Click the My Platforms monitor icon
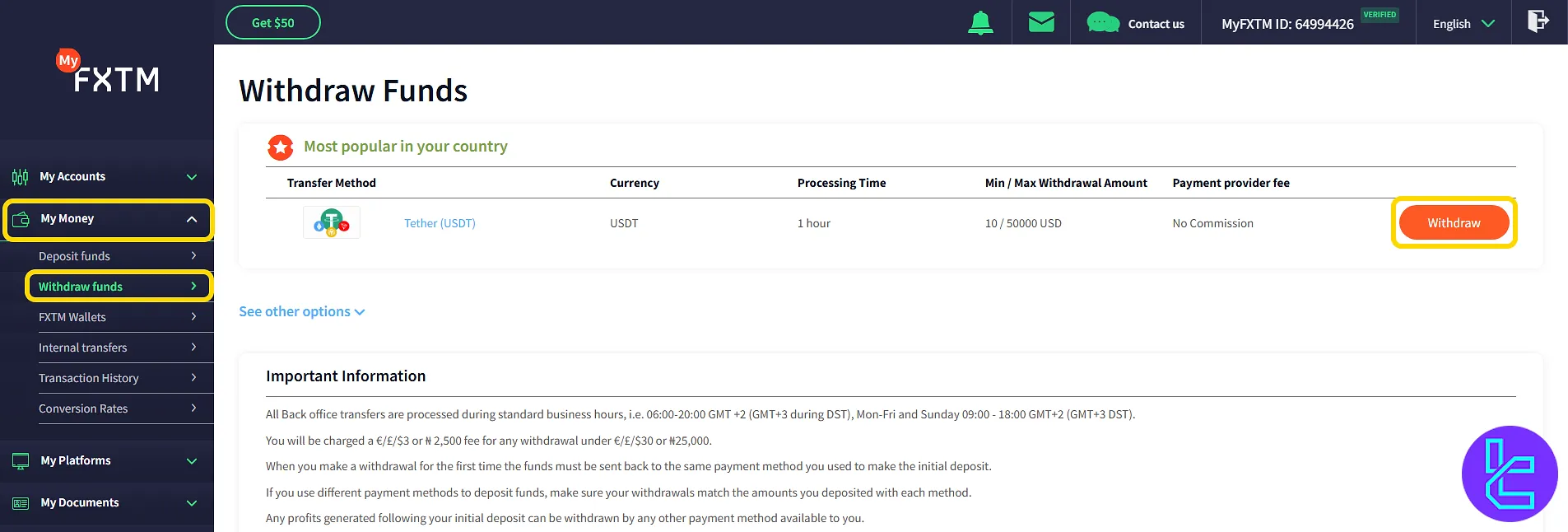The width and height of the screenshot is (1568, 532). 21,461
